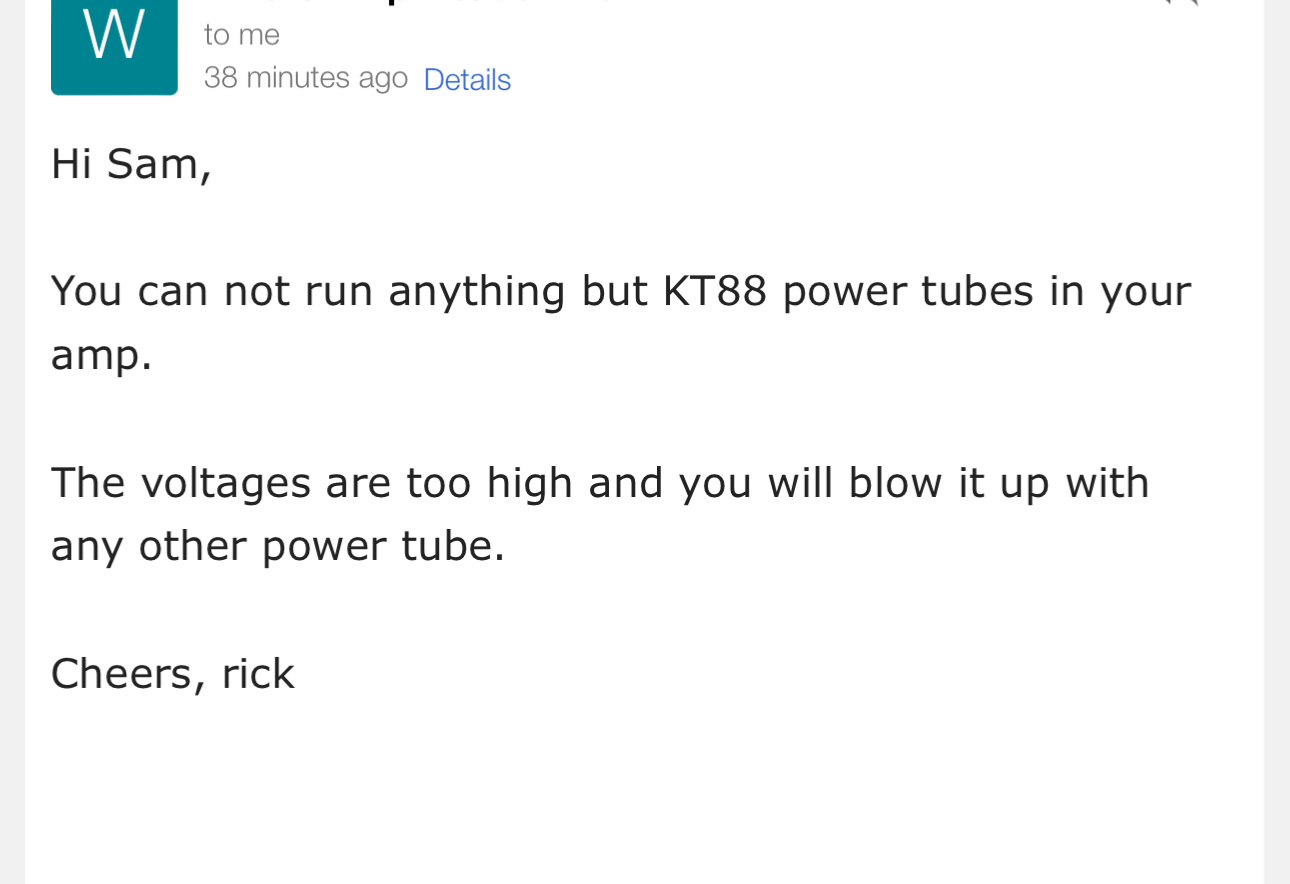This screenshot has width=1290, height=884.
Task: Click the word "will" in the second paragraph
Action: 800,483
